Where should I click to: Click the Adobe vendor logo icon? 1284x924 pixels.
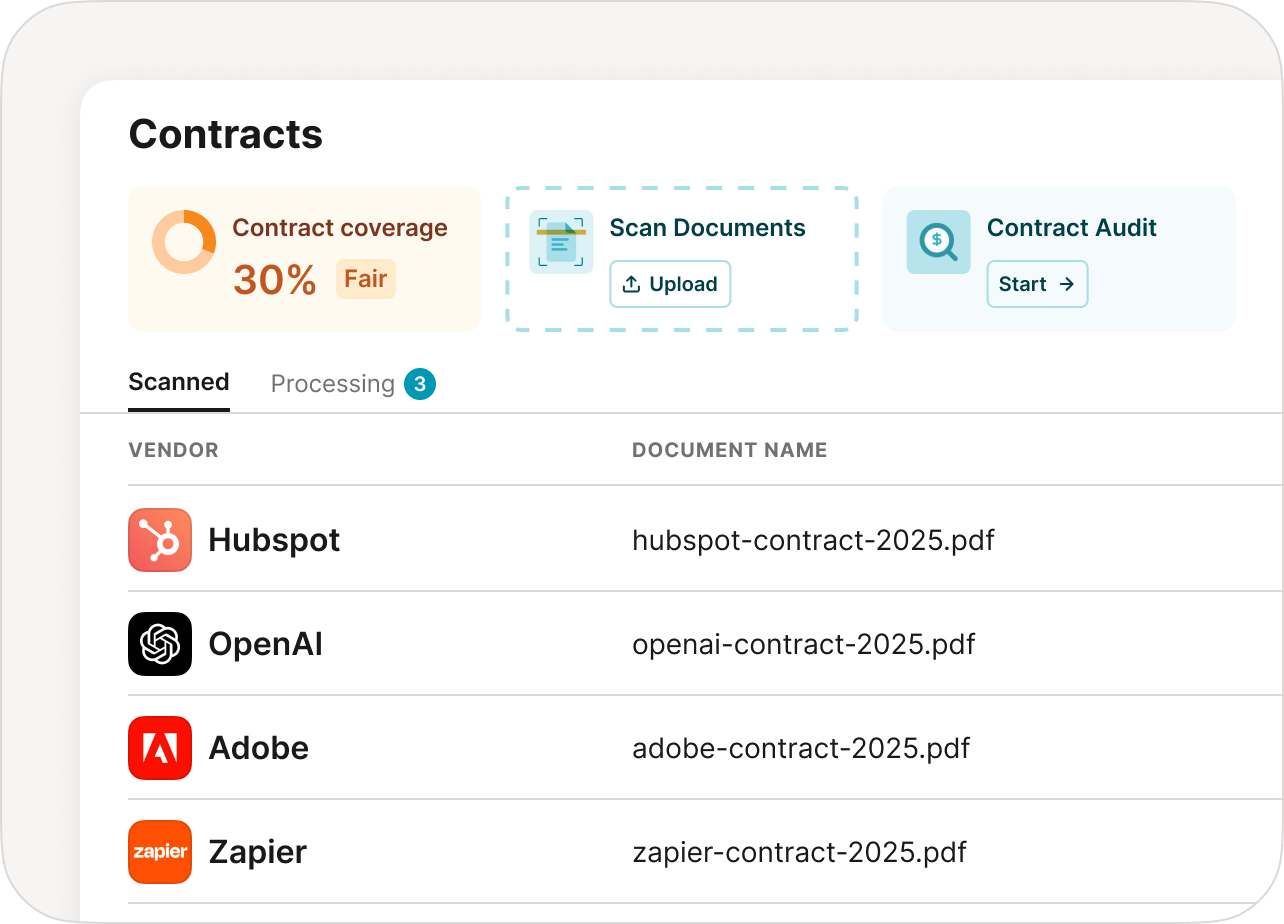pos(159,748)
